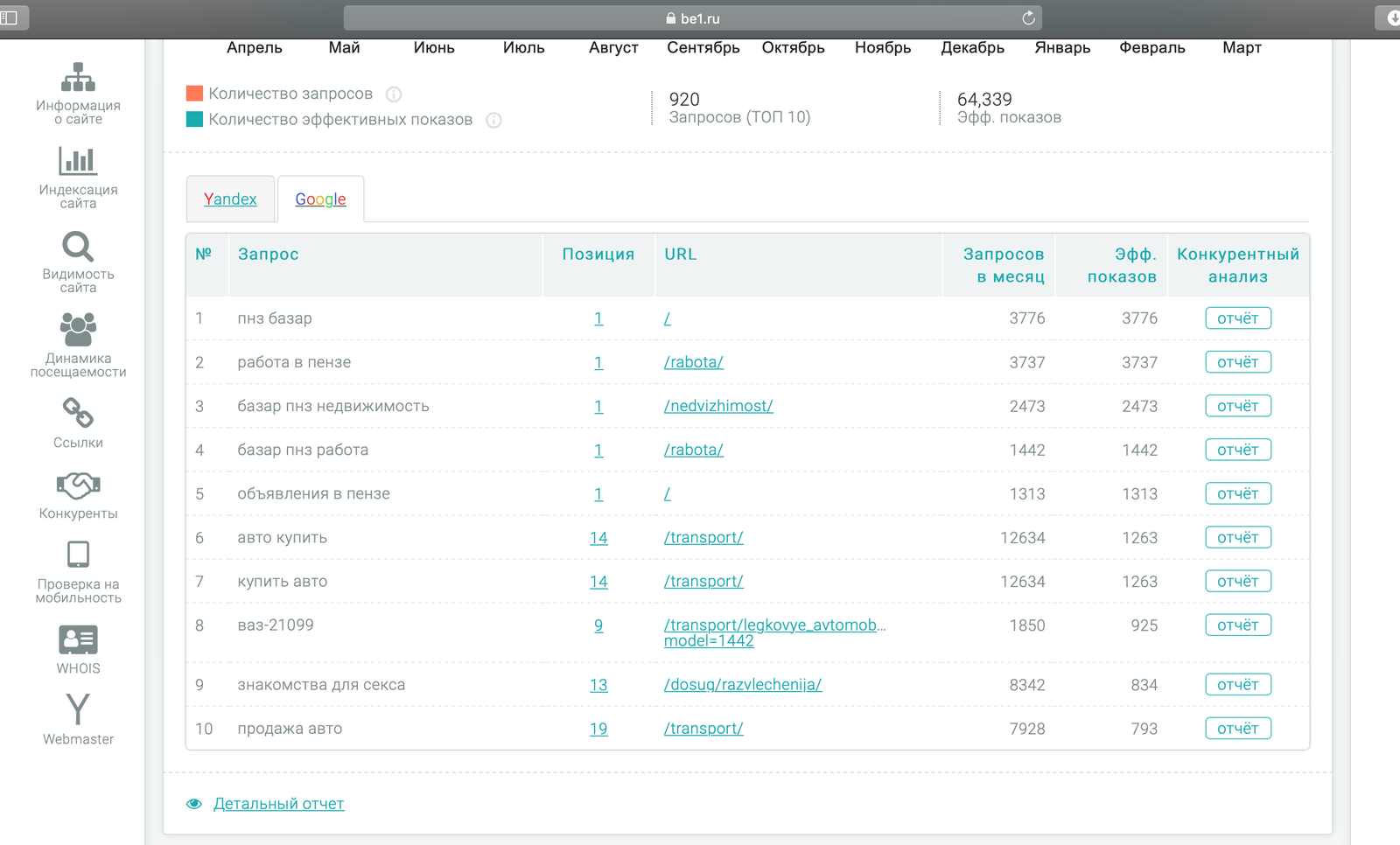Image resolution: width=1400 pixels, height=845 pixels.
Task: Open the Динамика посещаемости people icon
Action: 78,330
